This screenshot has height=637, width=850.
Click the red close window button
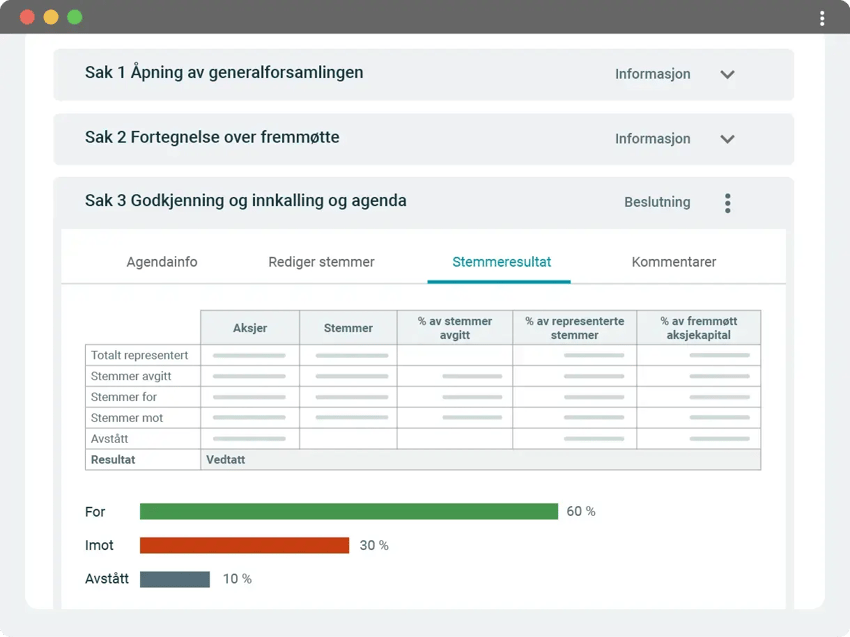pos(27,17)
